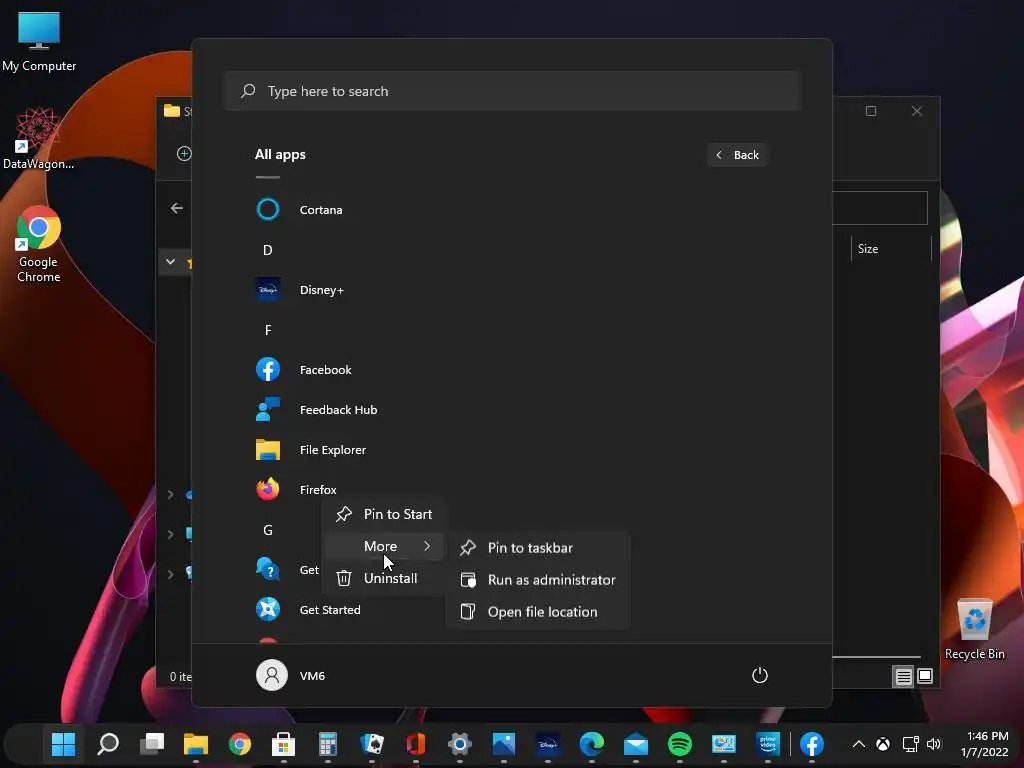Open Spotify from the taskbar
This screenshot has height=768, width=1024.
point(680,744)
